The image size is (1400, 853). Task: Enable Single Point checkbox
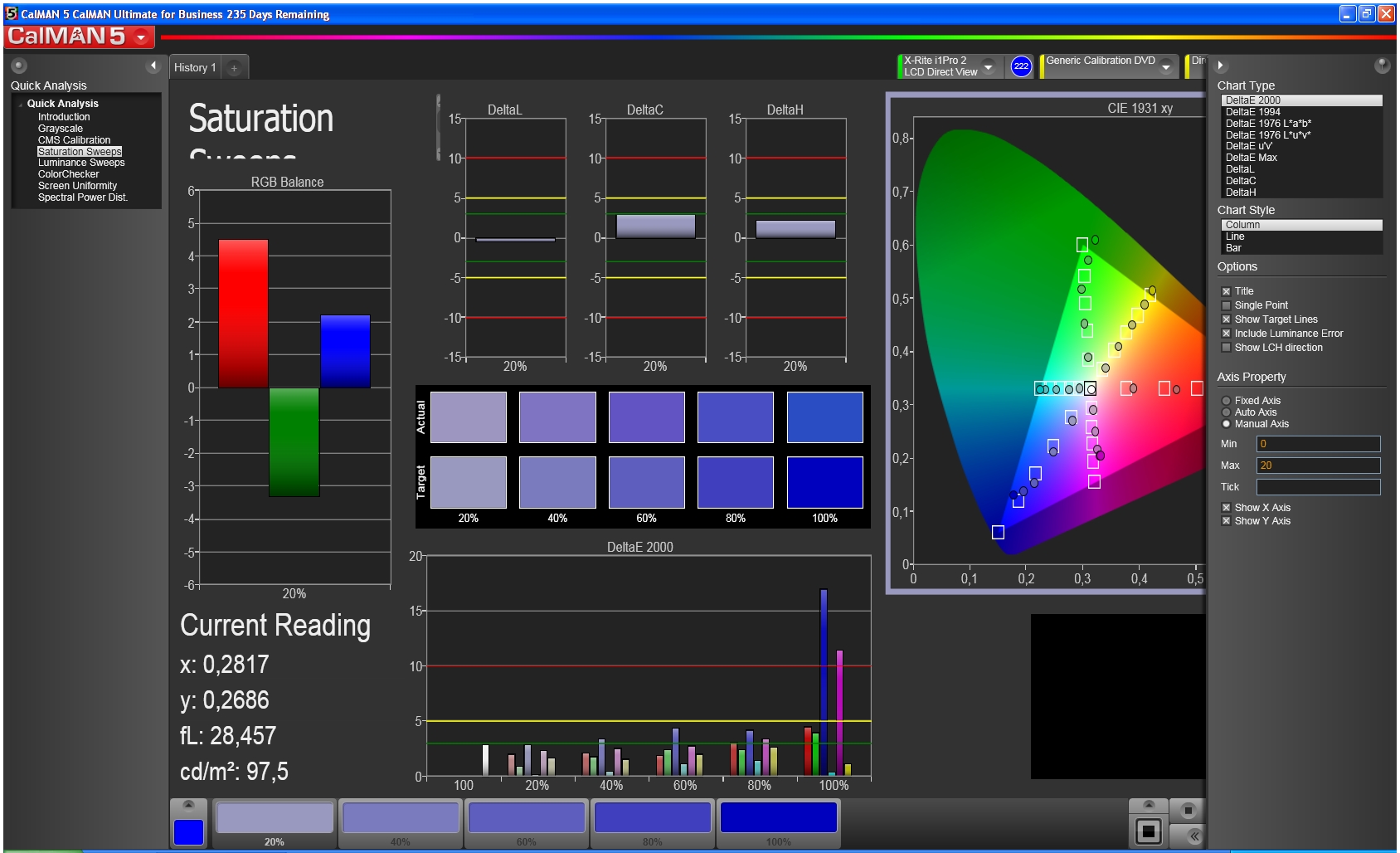point(1226,305)
